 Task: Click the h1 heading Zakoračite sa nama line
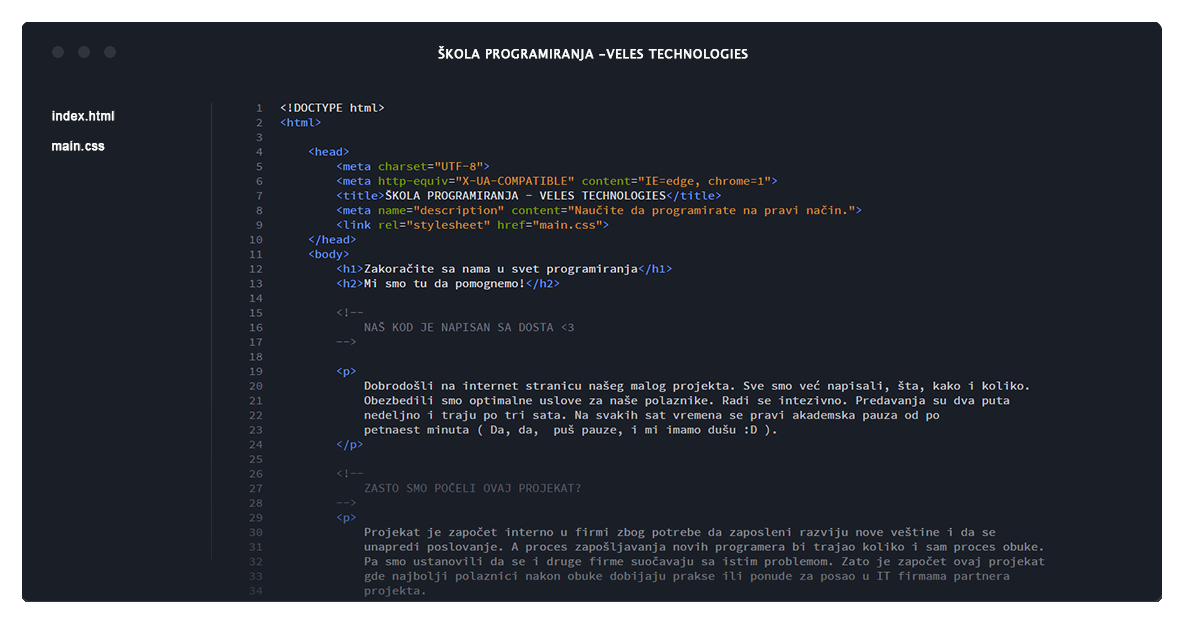[504, 269]
